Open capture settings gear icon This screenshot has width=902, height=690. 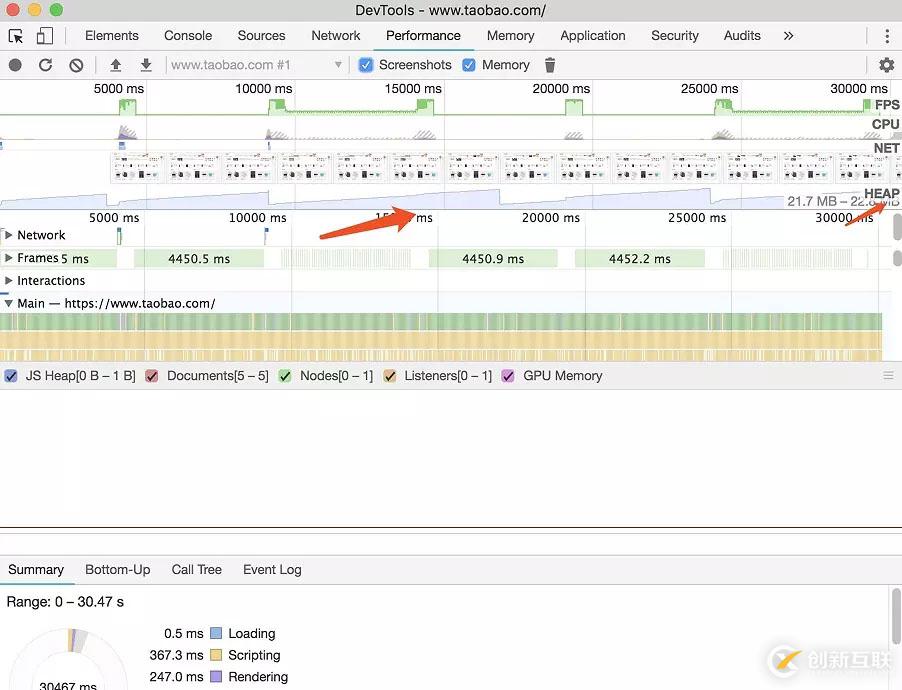[886, 65]
